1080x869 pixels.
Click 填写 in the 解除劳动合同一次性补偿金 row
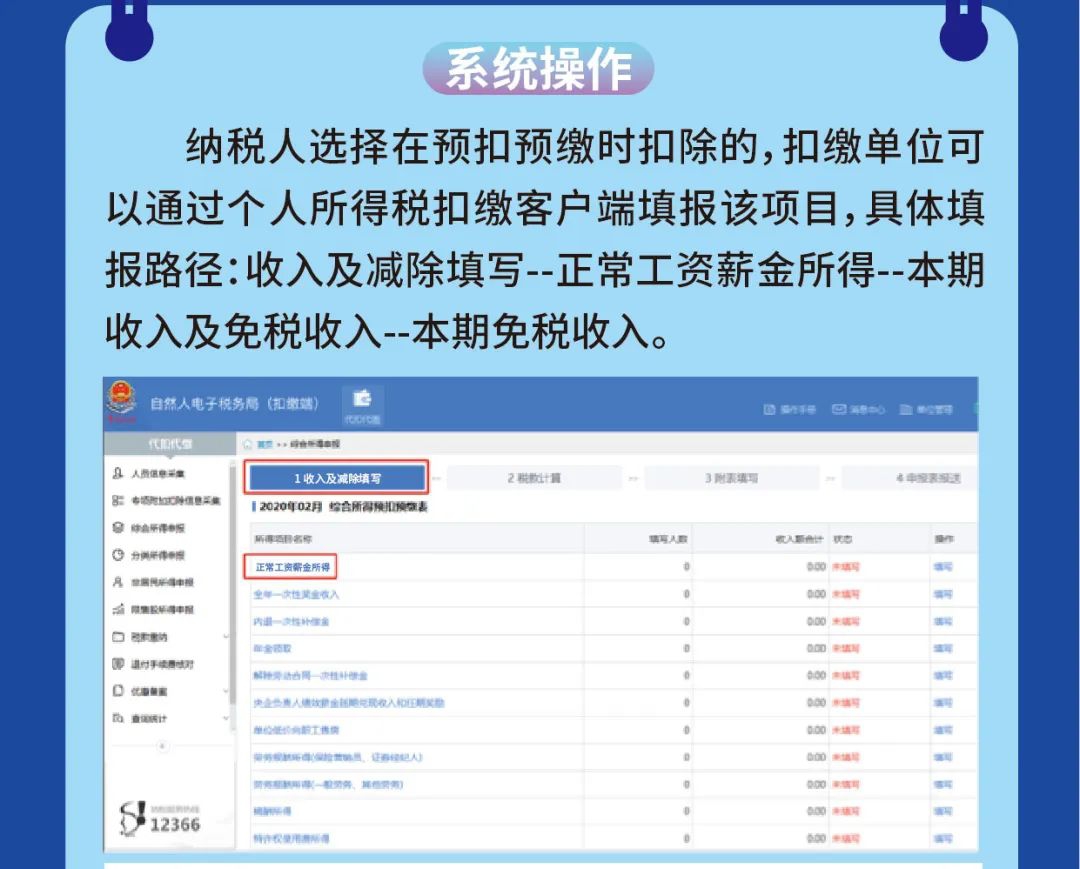943,676
